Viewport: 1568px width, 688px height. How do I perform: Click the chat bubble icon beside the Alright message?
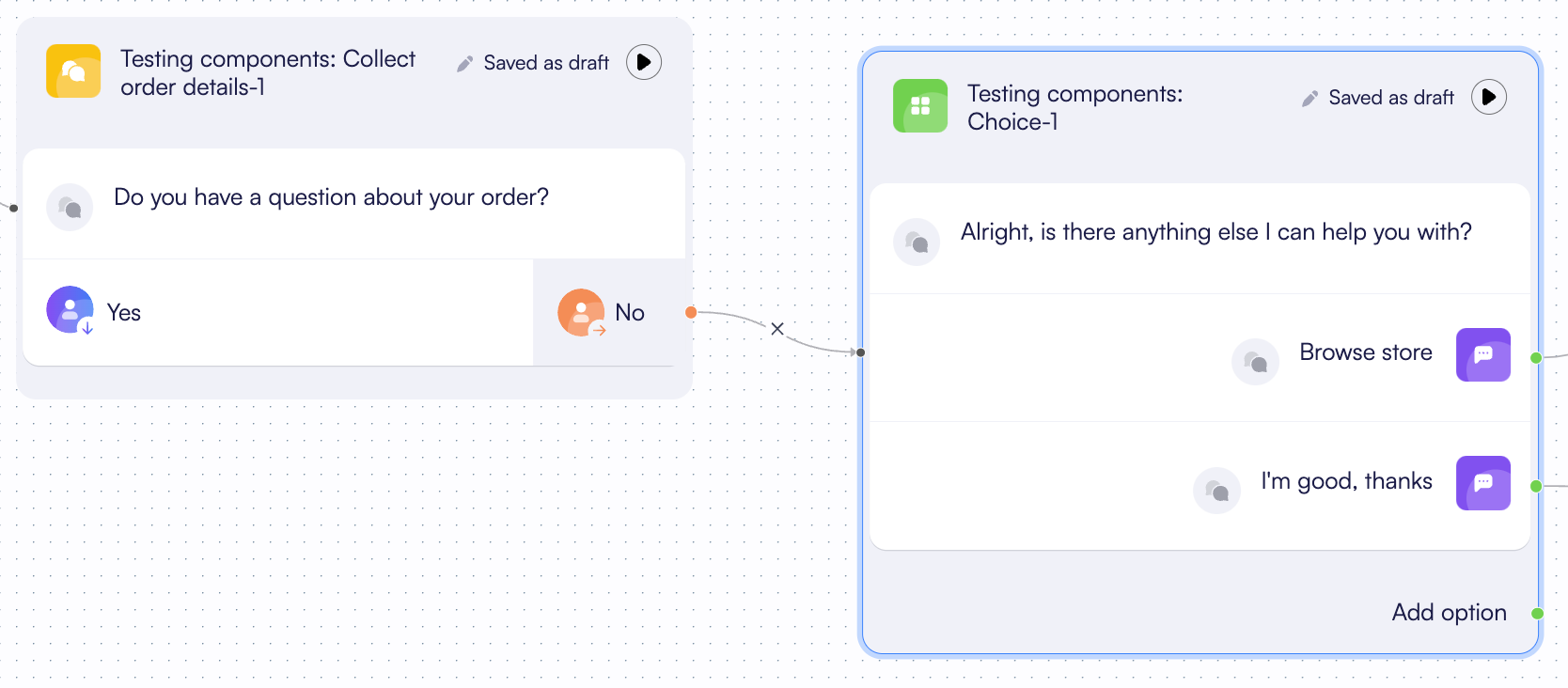tap(916, 242)
